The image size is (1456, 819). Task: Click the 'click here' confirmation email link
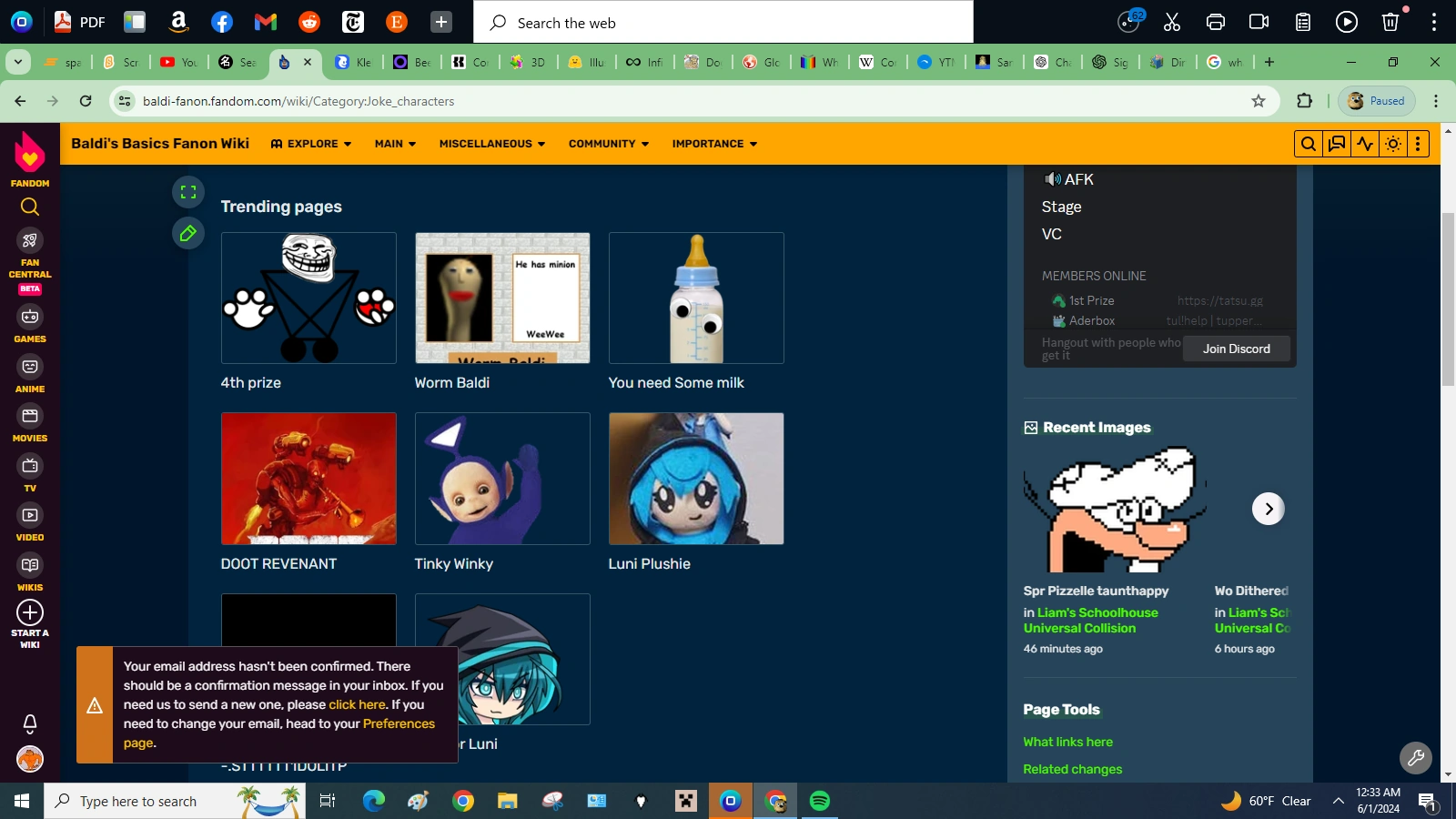[357, 704]
